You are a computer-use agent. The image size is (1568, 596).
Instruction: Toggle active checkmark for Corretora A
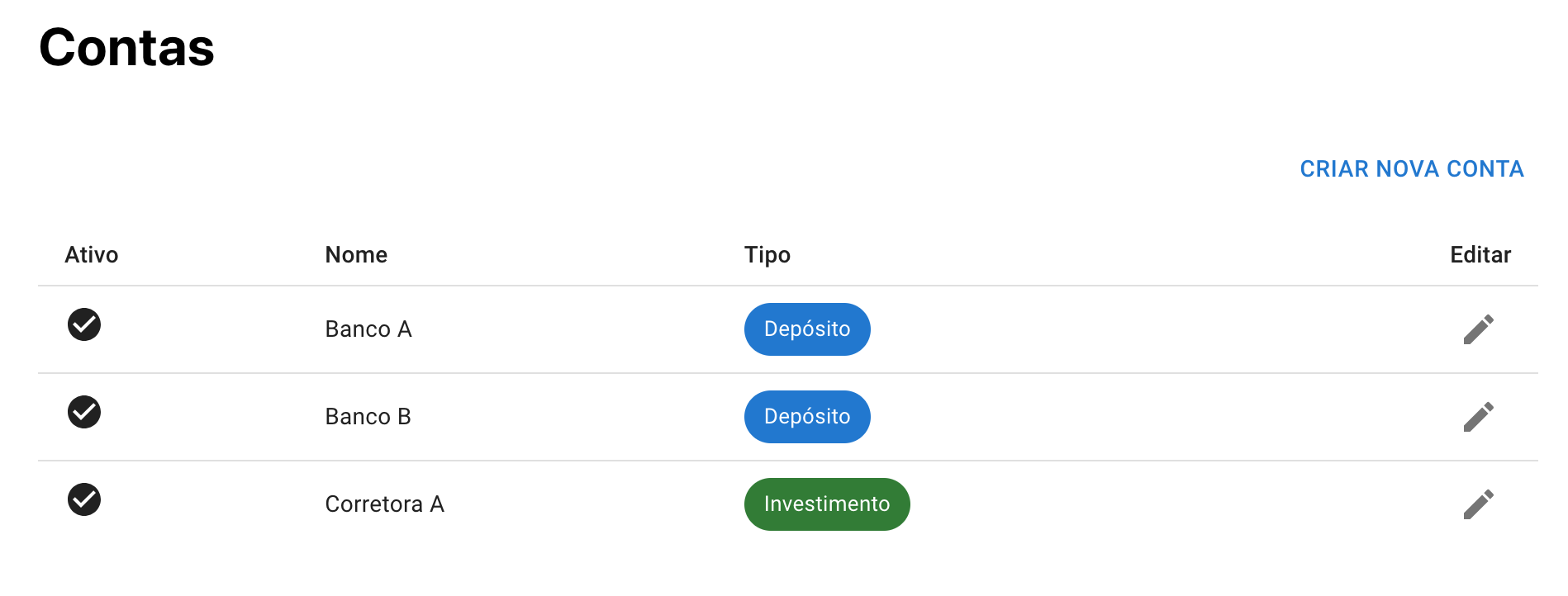point(84,499)
